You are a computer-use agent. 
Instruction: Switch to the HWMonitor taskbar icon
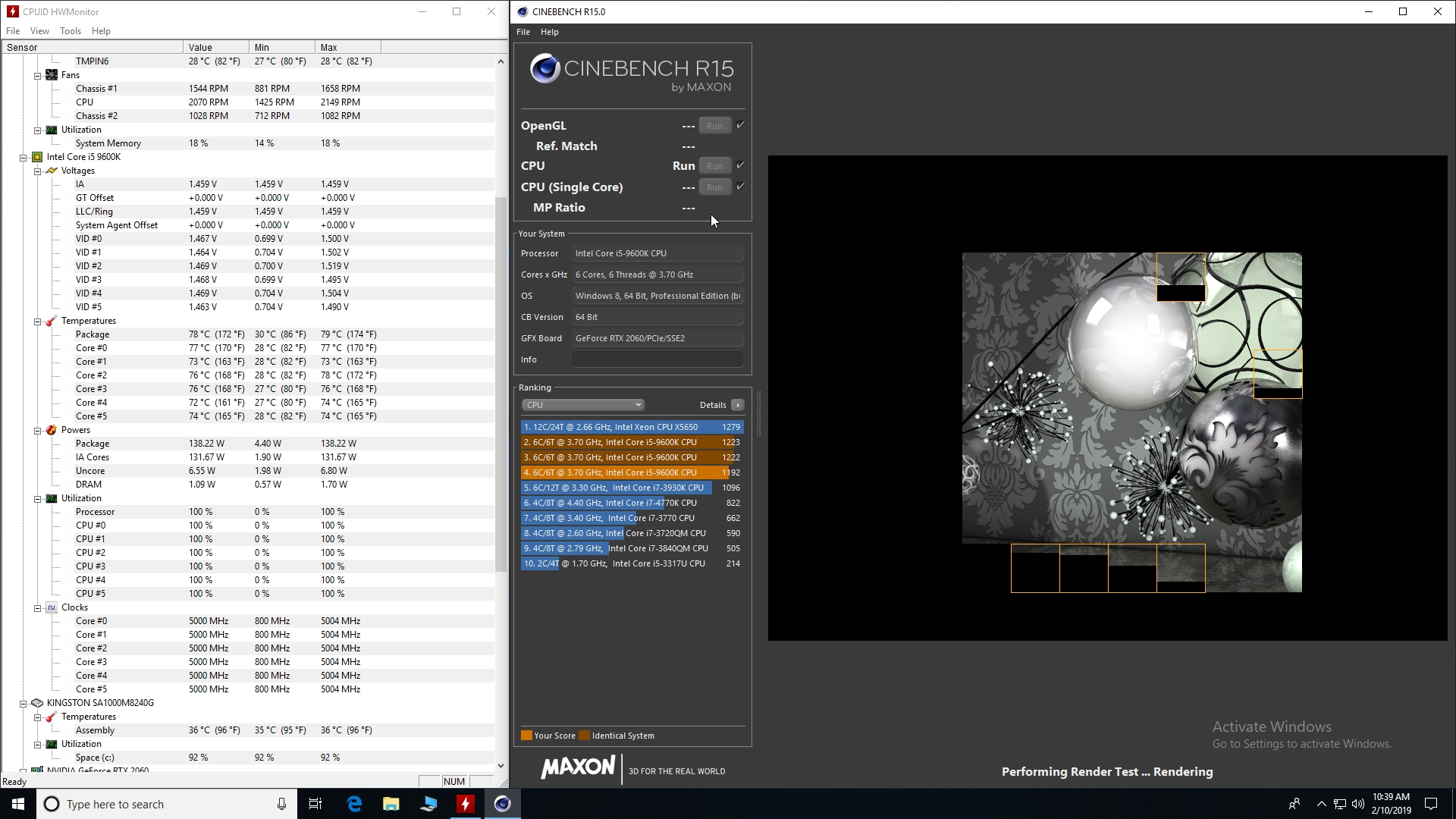[466, 804]
